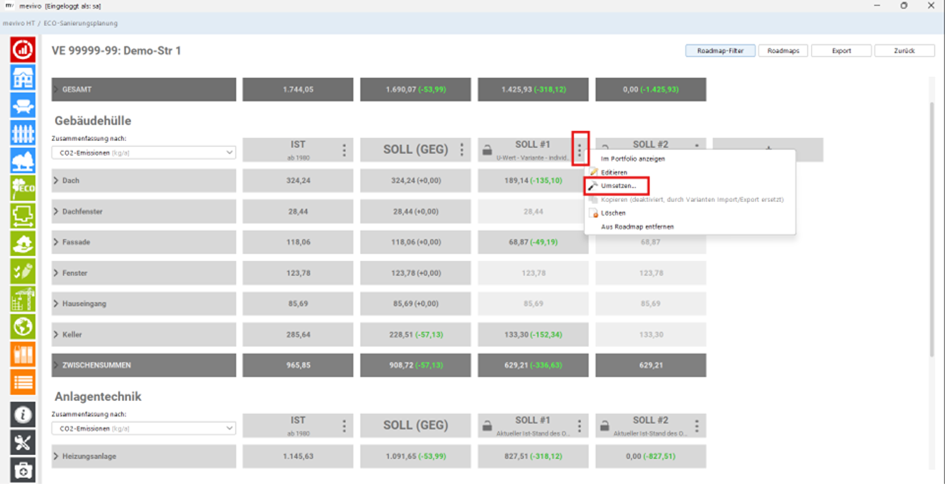The image size is (945, 485).
Task: Click the Roadmaps button
Action: pyautogui.click(x=783, y=51)
